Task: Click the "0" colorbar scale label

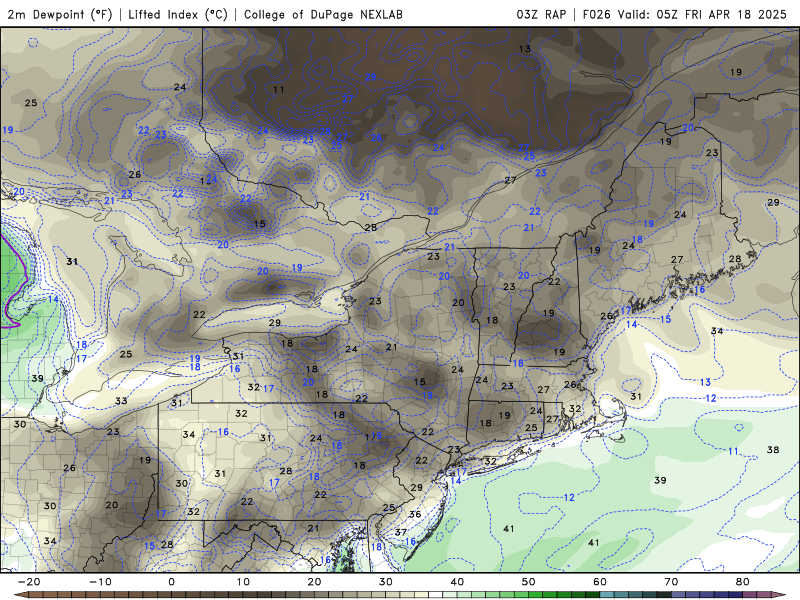Action: 171,582
